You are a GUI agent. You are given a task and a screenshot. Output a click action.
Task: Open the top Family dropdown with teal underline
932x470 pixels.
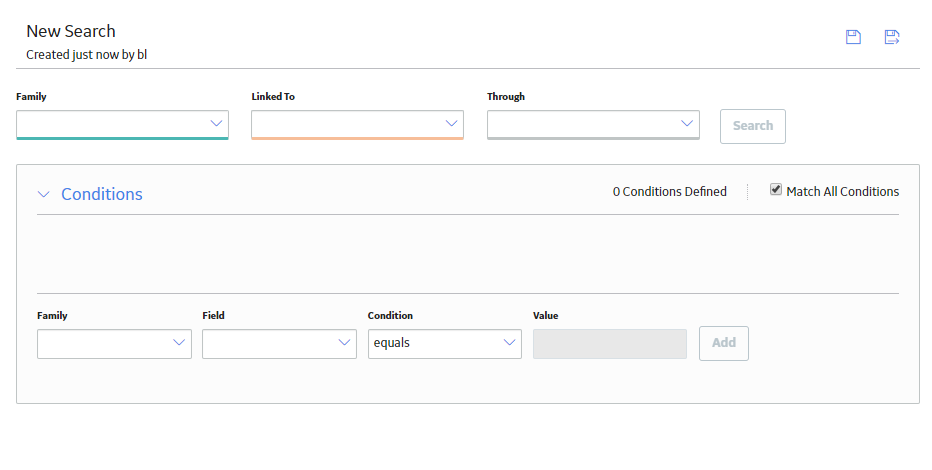(x=122, y=124)
